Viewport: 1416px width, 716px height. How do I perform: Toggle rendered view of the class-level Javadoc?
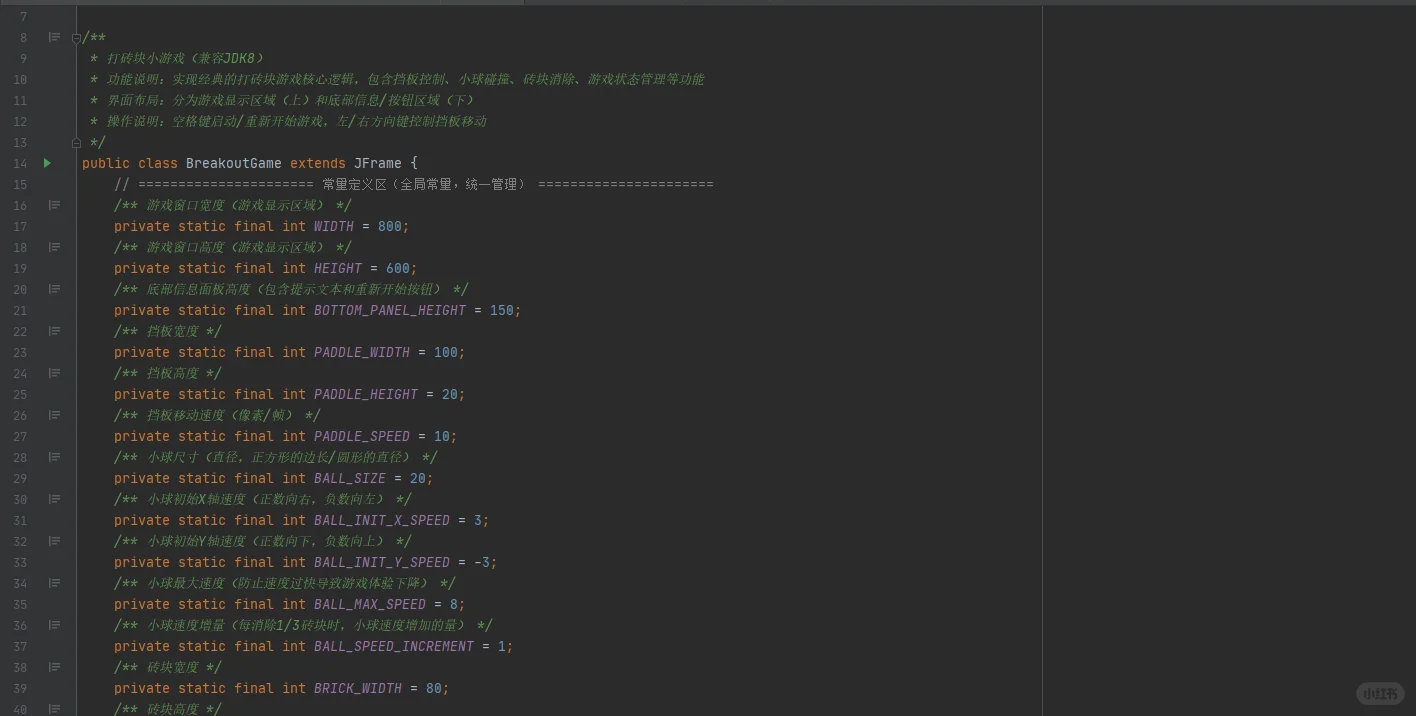click(x=54, y=37)
